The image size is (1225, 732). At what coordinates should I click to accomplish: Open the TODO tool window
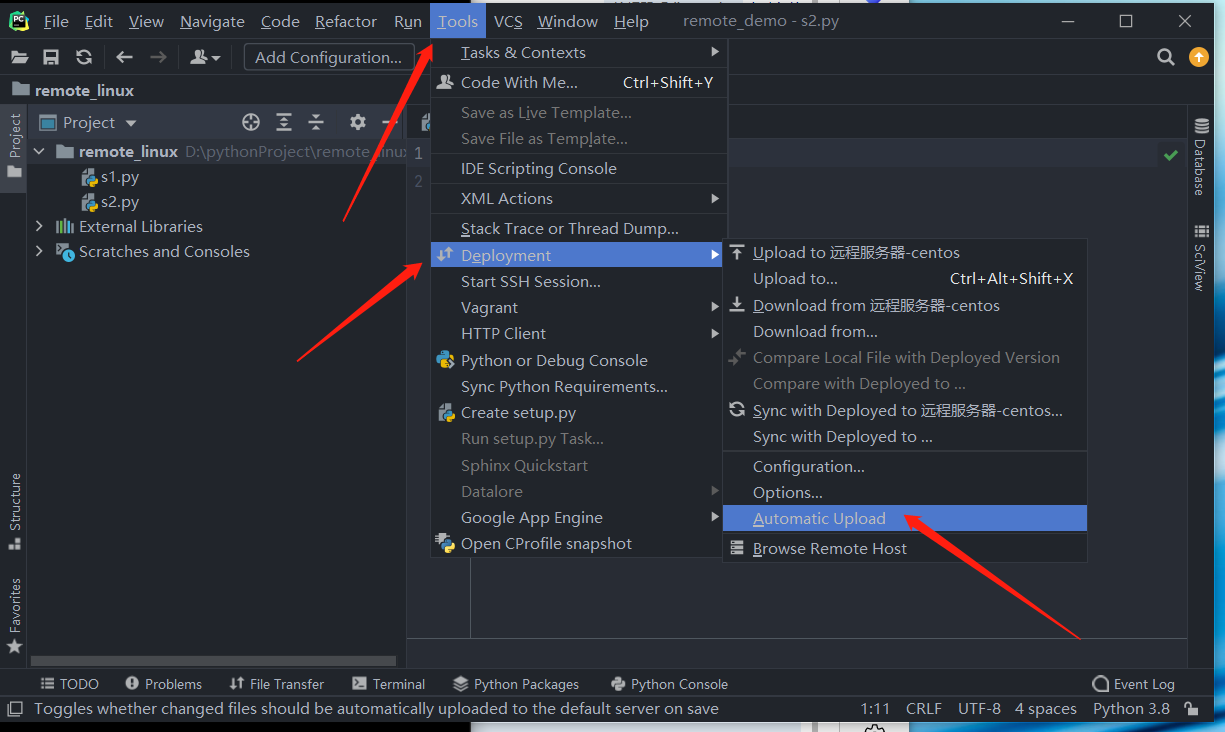[69, 684]
